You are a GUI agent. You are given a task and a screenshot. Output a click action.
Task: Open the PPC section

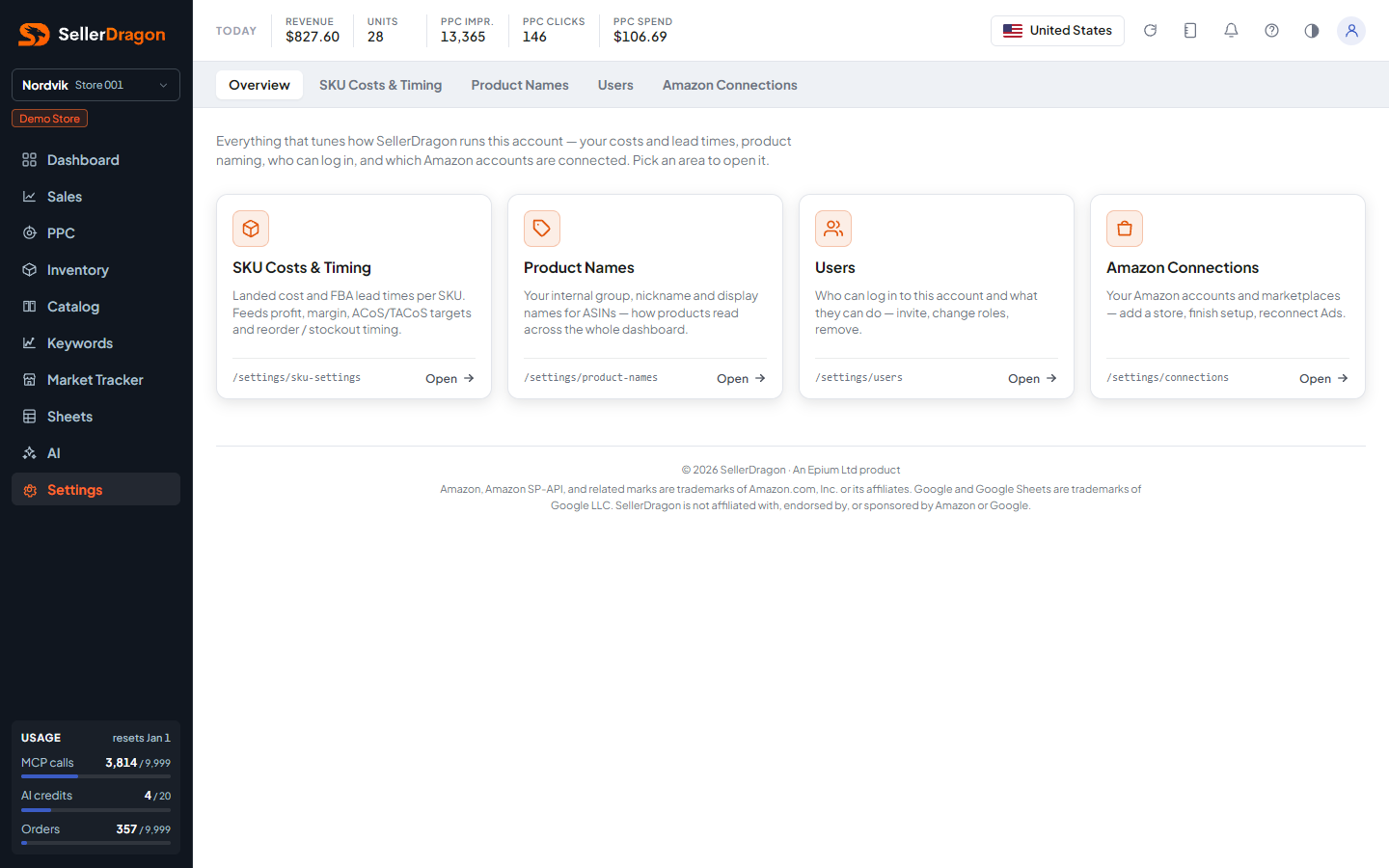pyautogui.click(x=95, y=233)
